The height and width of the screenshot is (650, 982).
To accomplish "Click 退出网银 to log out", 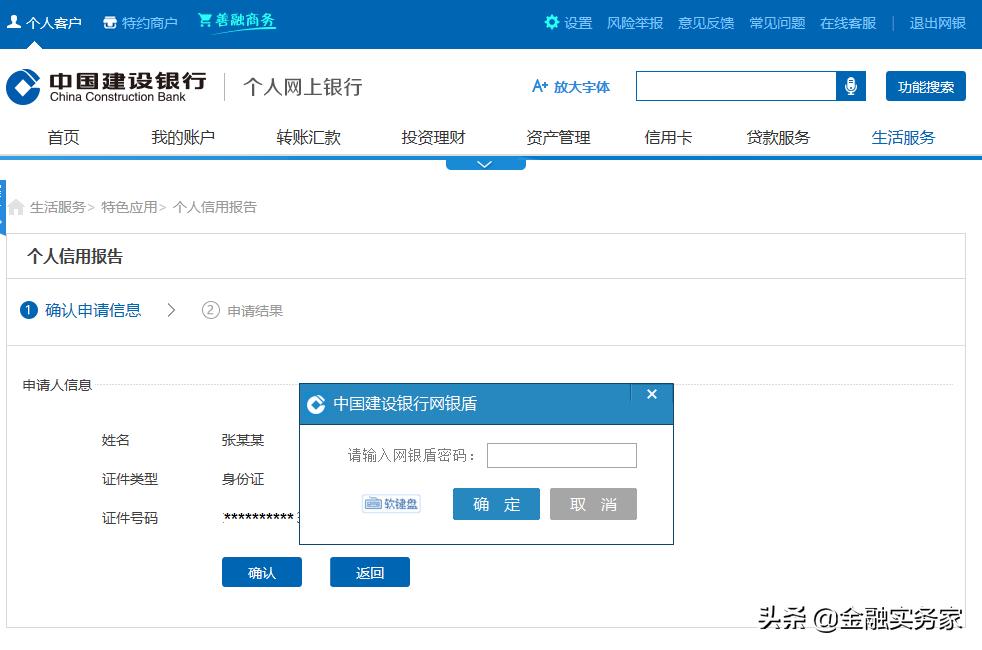I will (x=936, y=22).
